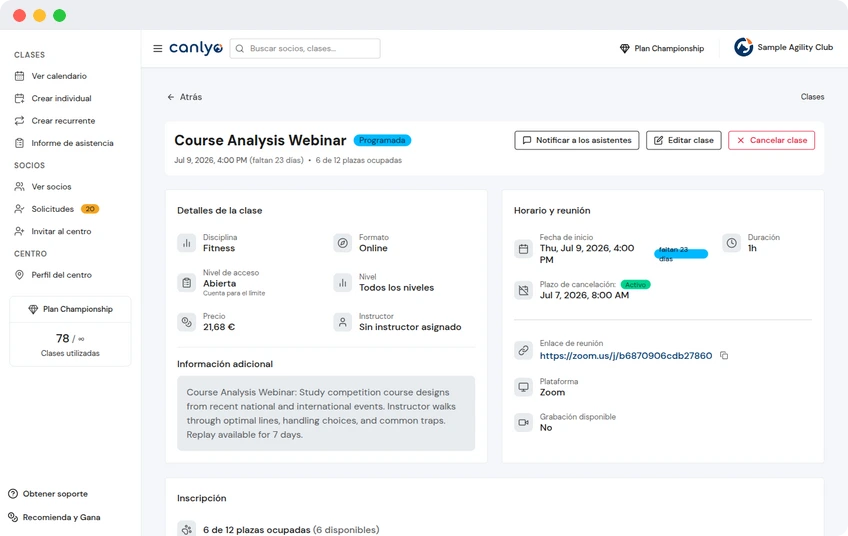Open Ver socios in sidebar
The height and width of the screenshot is (536, 848).
point(51,187)
